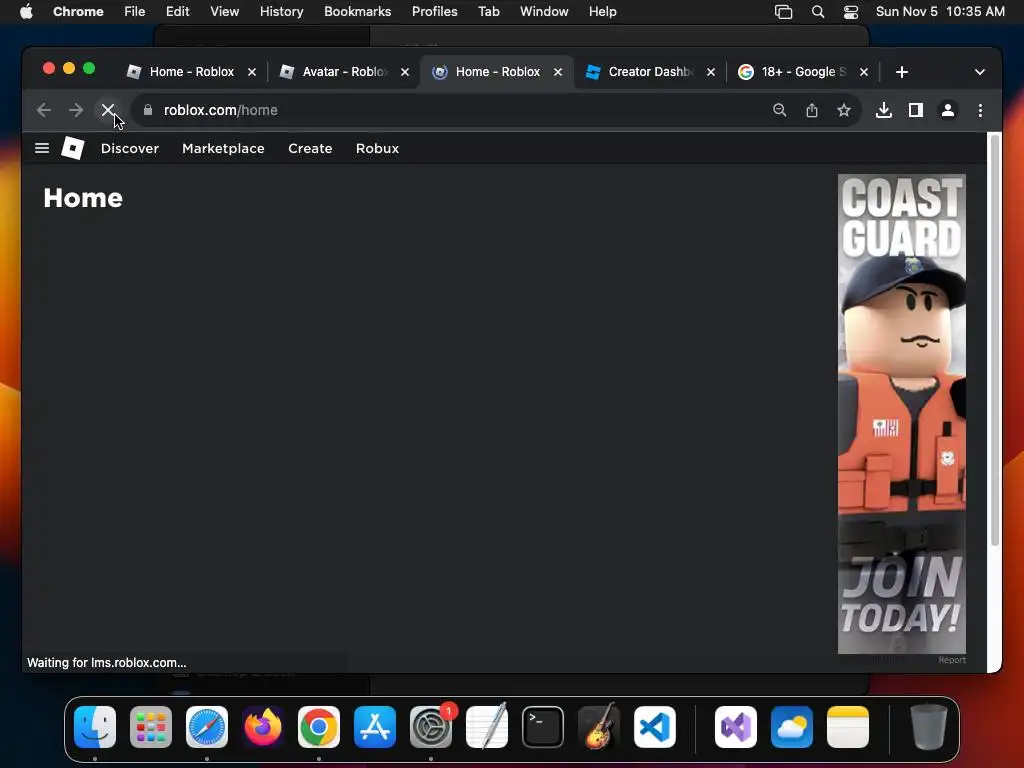This screenshot has width=1024, height=768.
Task: Open Spotlight search in the menu bar
Action: click(x=818, y=12)
